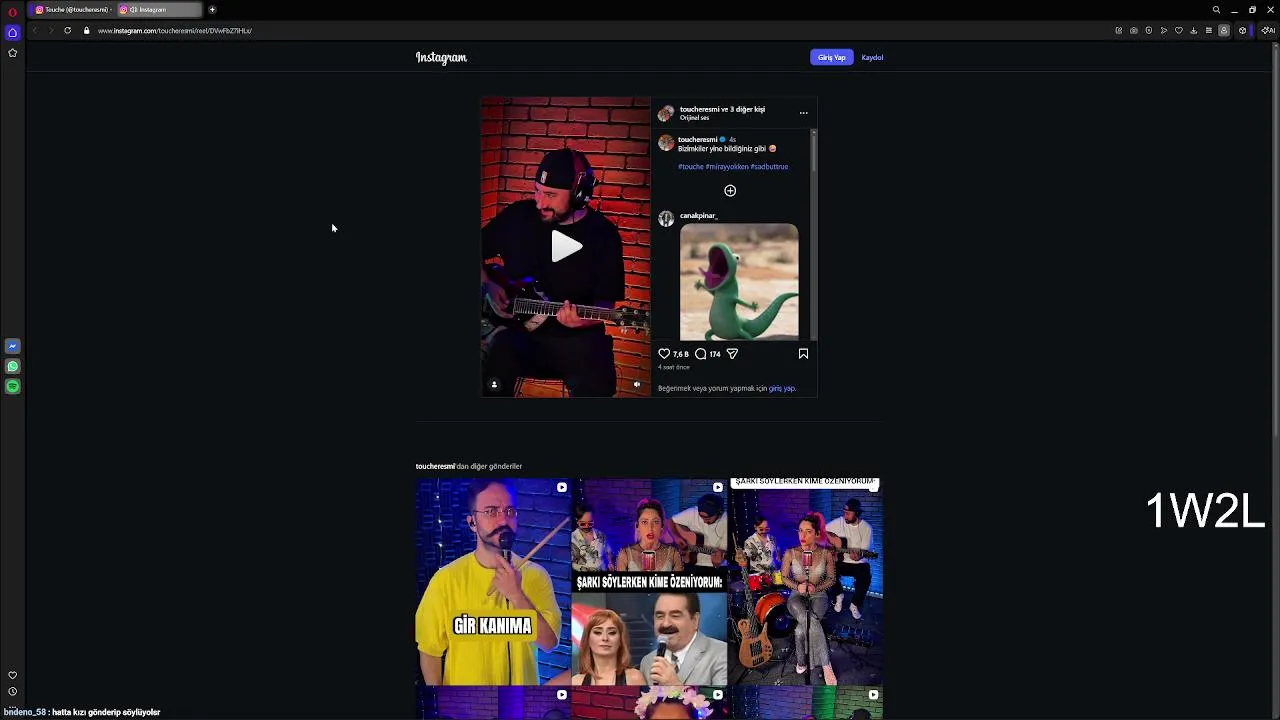Open #touche hashtag link
Viewport: 1280px width, 720px height.
tap(690, 167)
